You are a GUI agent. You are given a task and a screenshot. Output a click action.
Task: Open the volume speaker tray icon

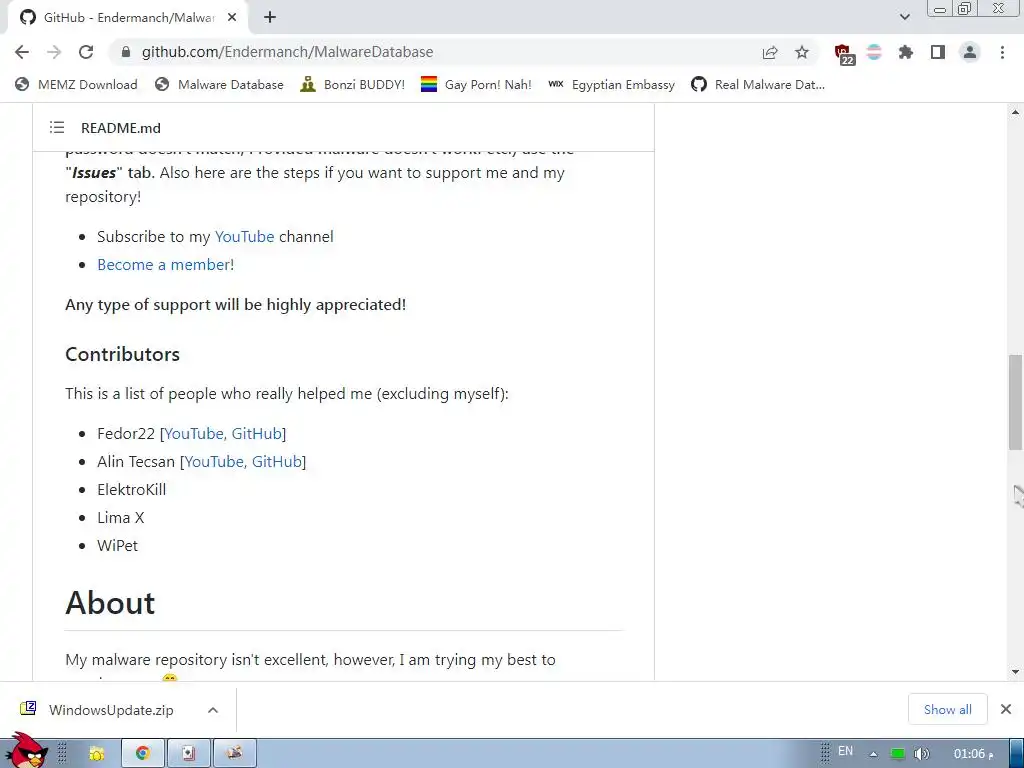click(x=921, y=754)
